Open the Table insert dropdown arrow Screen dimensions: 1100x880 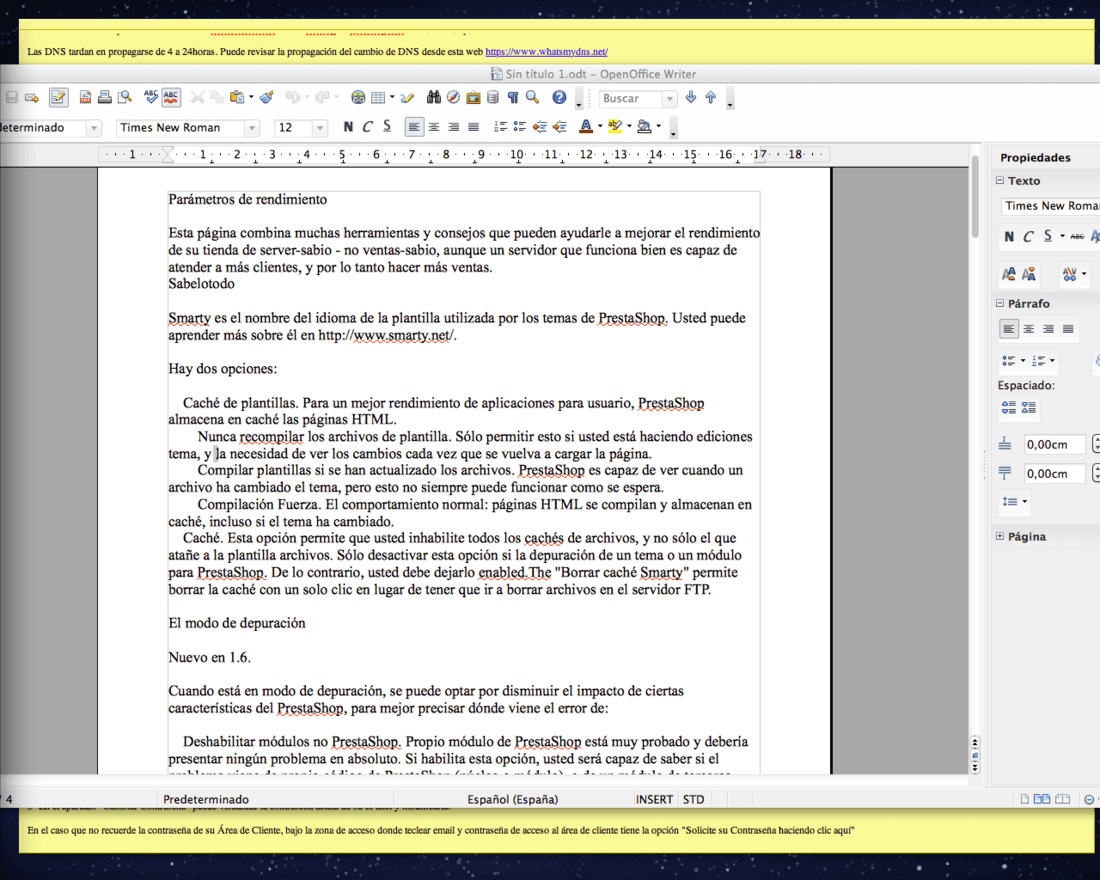(392, 98)
